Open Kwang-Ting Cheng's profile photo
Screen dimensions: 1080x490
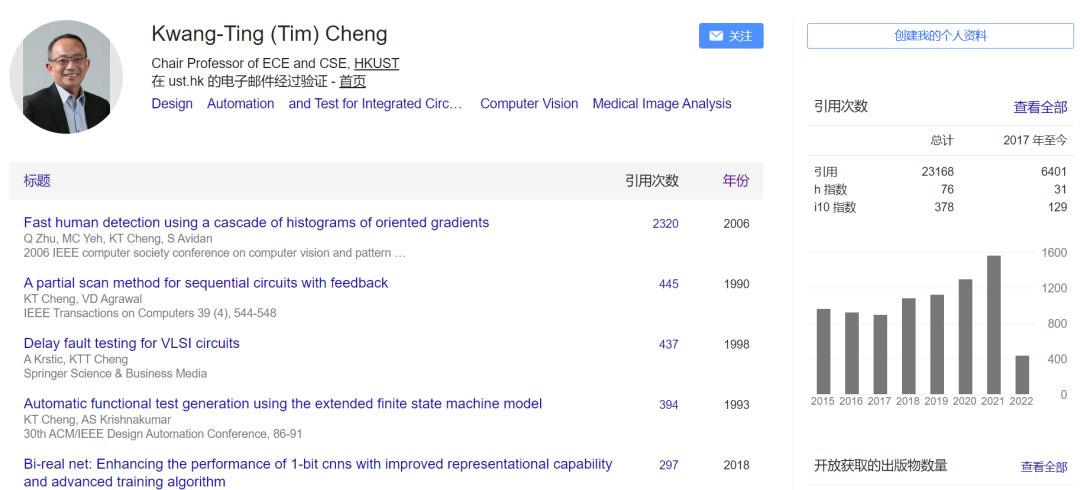pyautogui.click(x=66, y=77)
